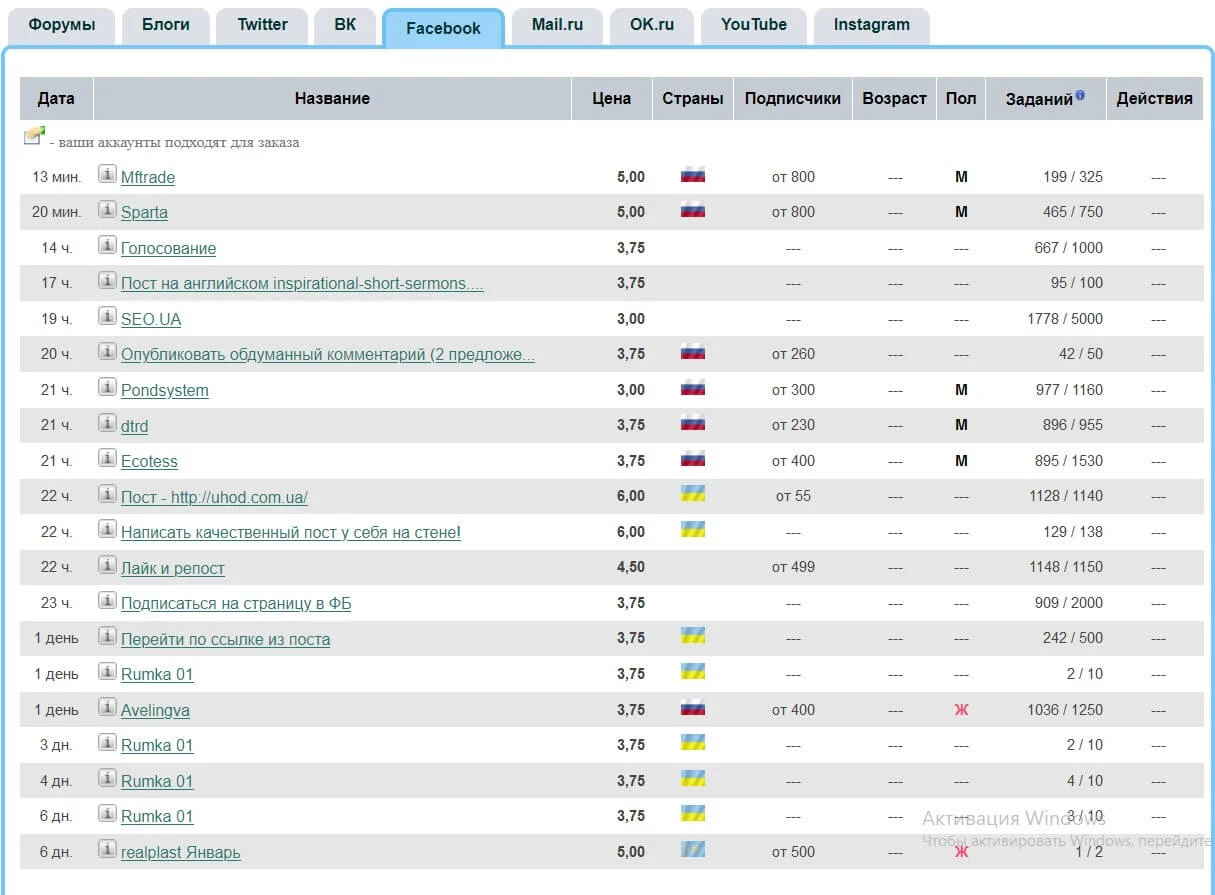Open the Mftrade task link

[148, 177]
